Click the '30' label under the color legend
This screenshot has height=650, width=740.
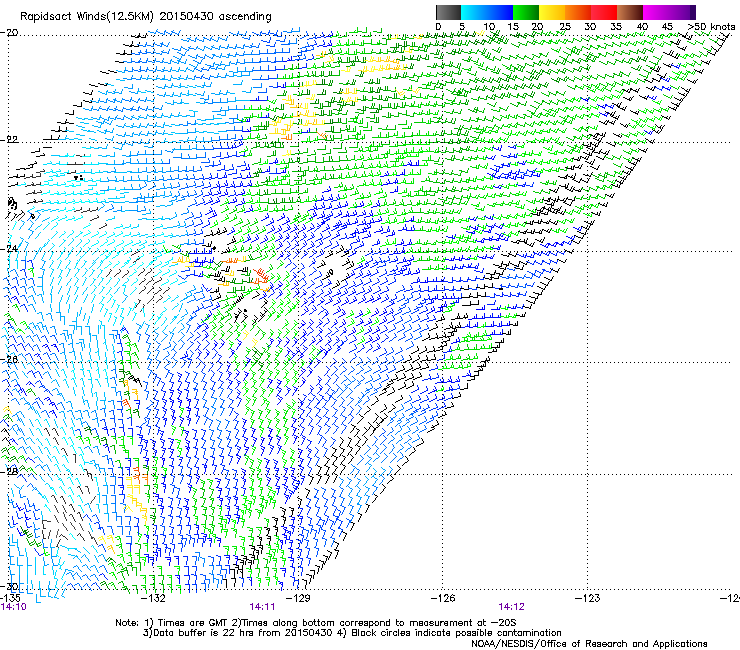click(x=590, y=27)
